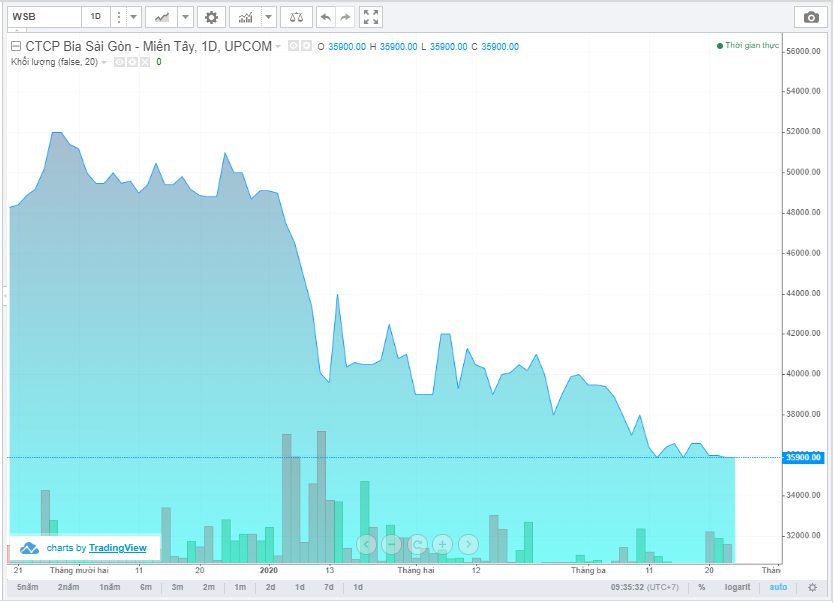Zoom in using the plus button
The image size is (834, 603).
coord(443,544)
